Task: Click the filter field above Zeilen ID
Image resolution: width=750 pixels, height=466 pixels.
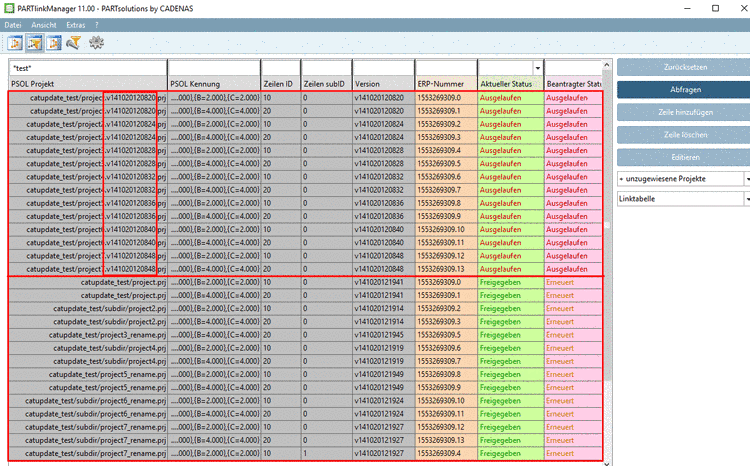Action: pyautogui.click(x=281, y=68)
